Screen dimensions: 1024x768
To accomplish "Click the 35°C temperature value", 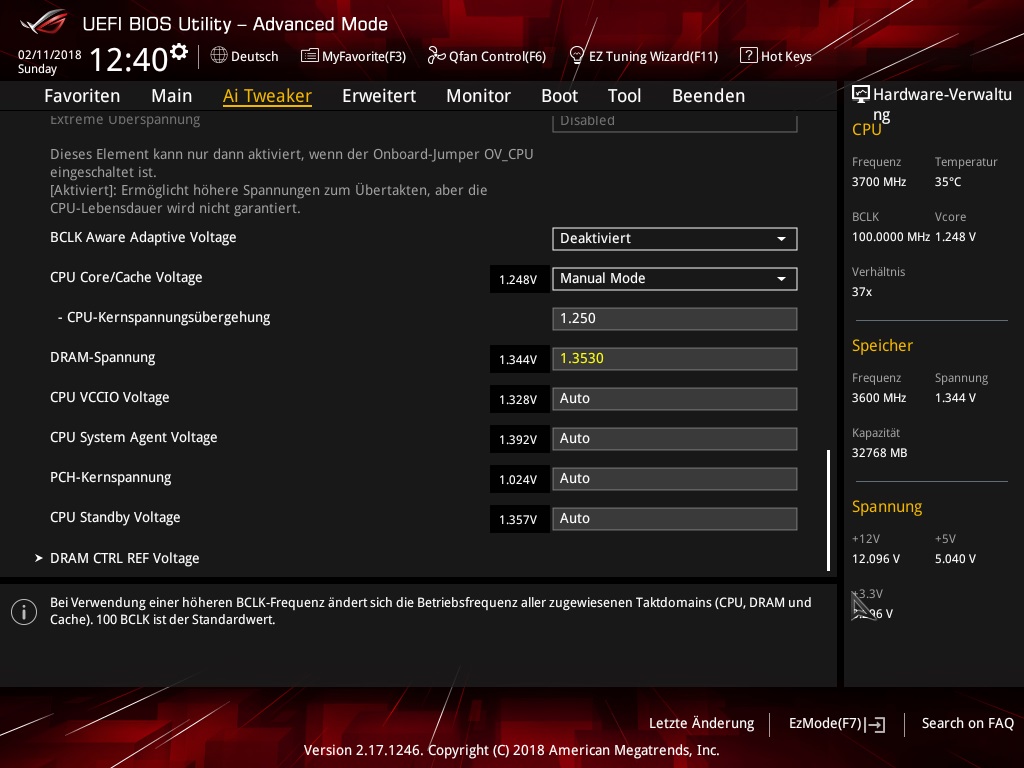I will 948,182.
